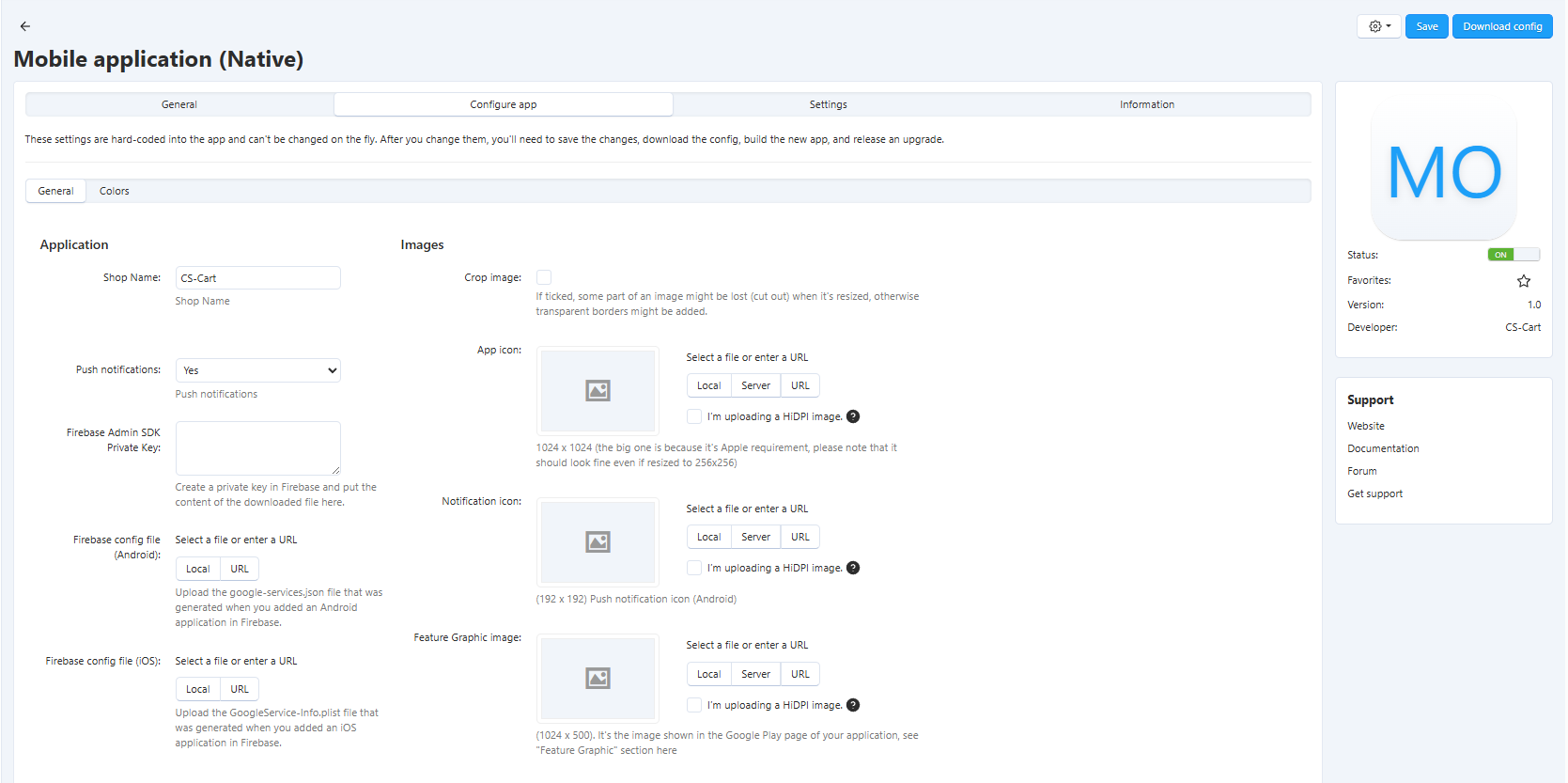Screen dimensions: 1568x783
Task: Toggle the add-on Status ON switch
Action: [x=1514, y=255]
